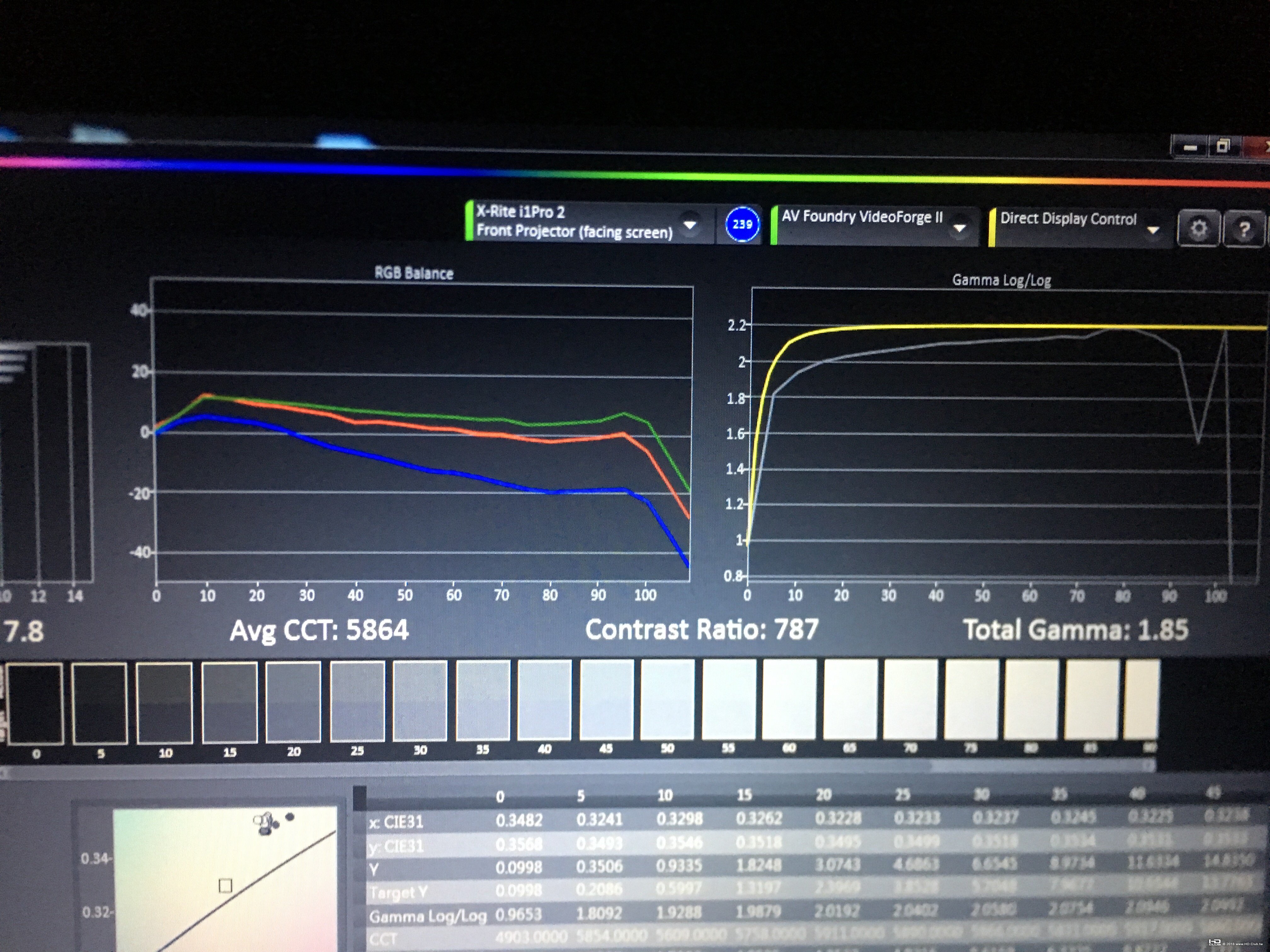Select the 20 grayscale swatch
This screenshot has width=1270, height=952.
pyautogui.click(x=293, y=701)
